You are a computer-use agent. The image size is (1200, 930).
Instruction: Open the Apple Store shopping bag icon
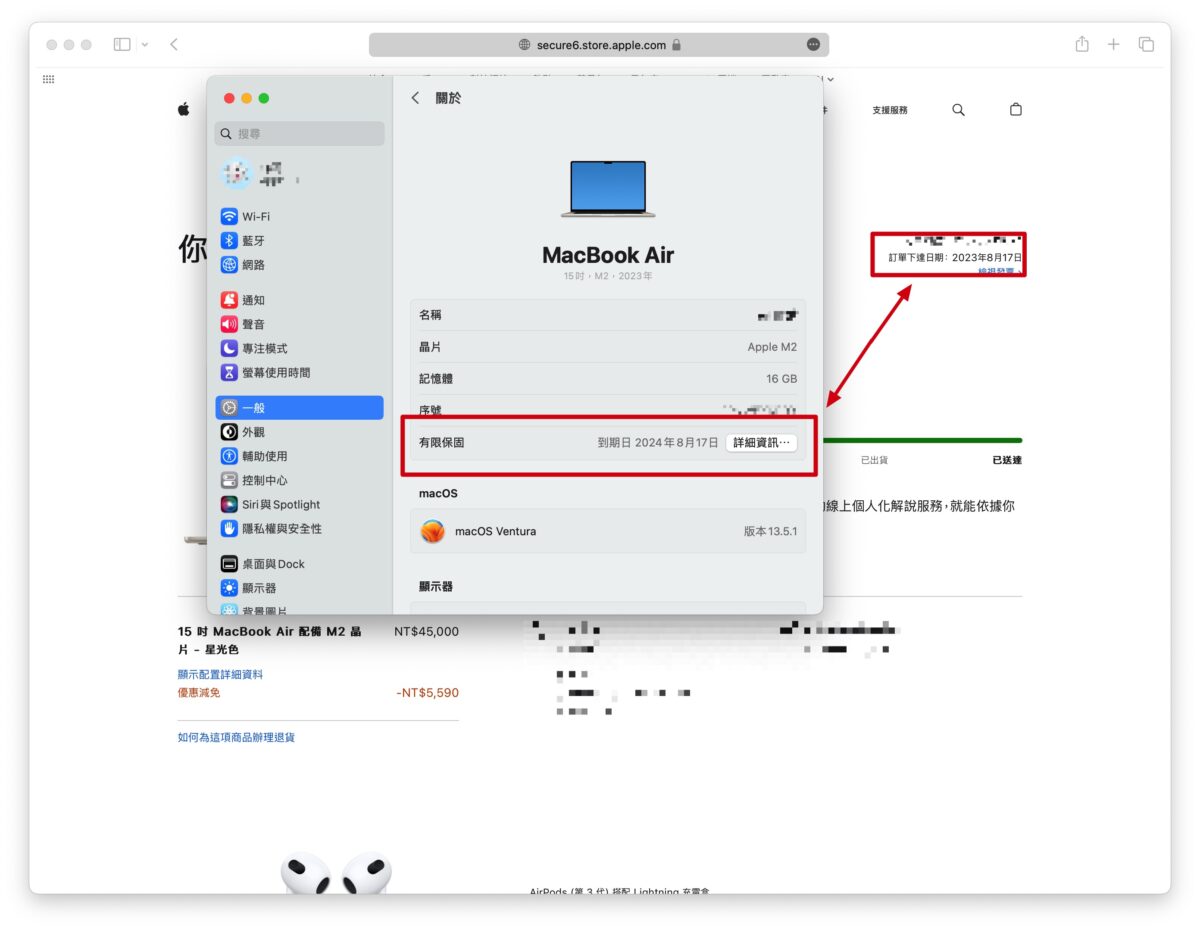tap(1016, 110)
